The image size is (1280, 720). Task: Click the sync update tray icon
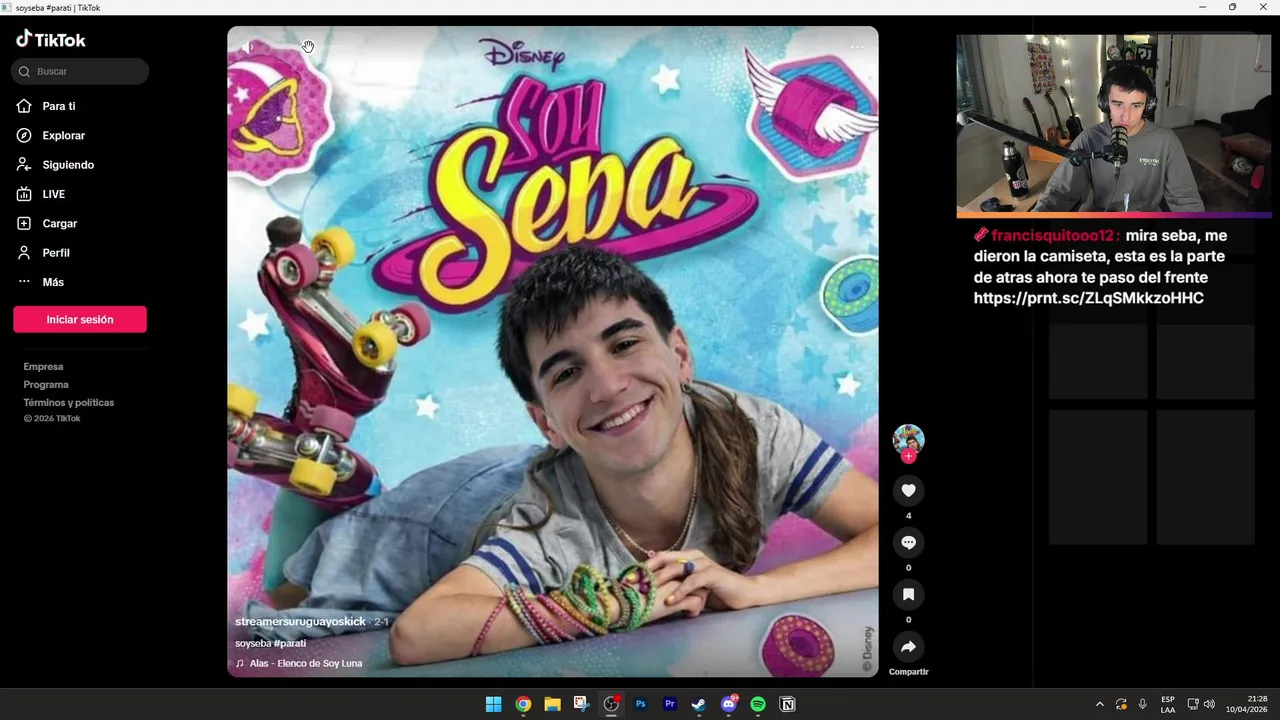1121,704
